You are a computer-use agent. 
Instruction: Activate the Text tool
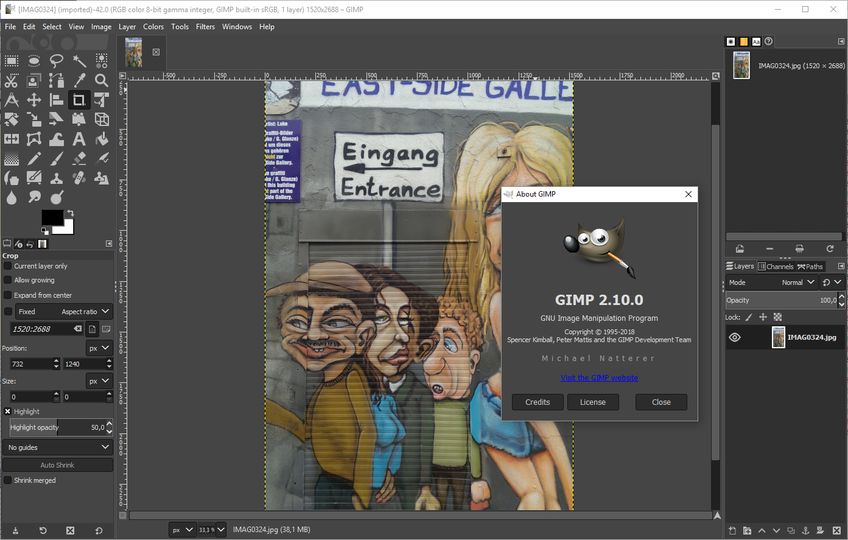[79, 139]
